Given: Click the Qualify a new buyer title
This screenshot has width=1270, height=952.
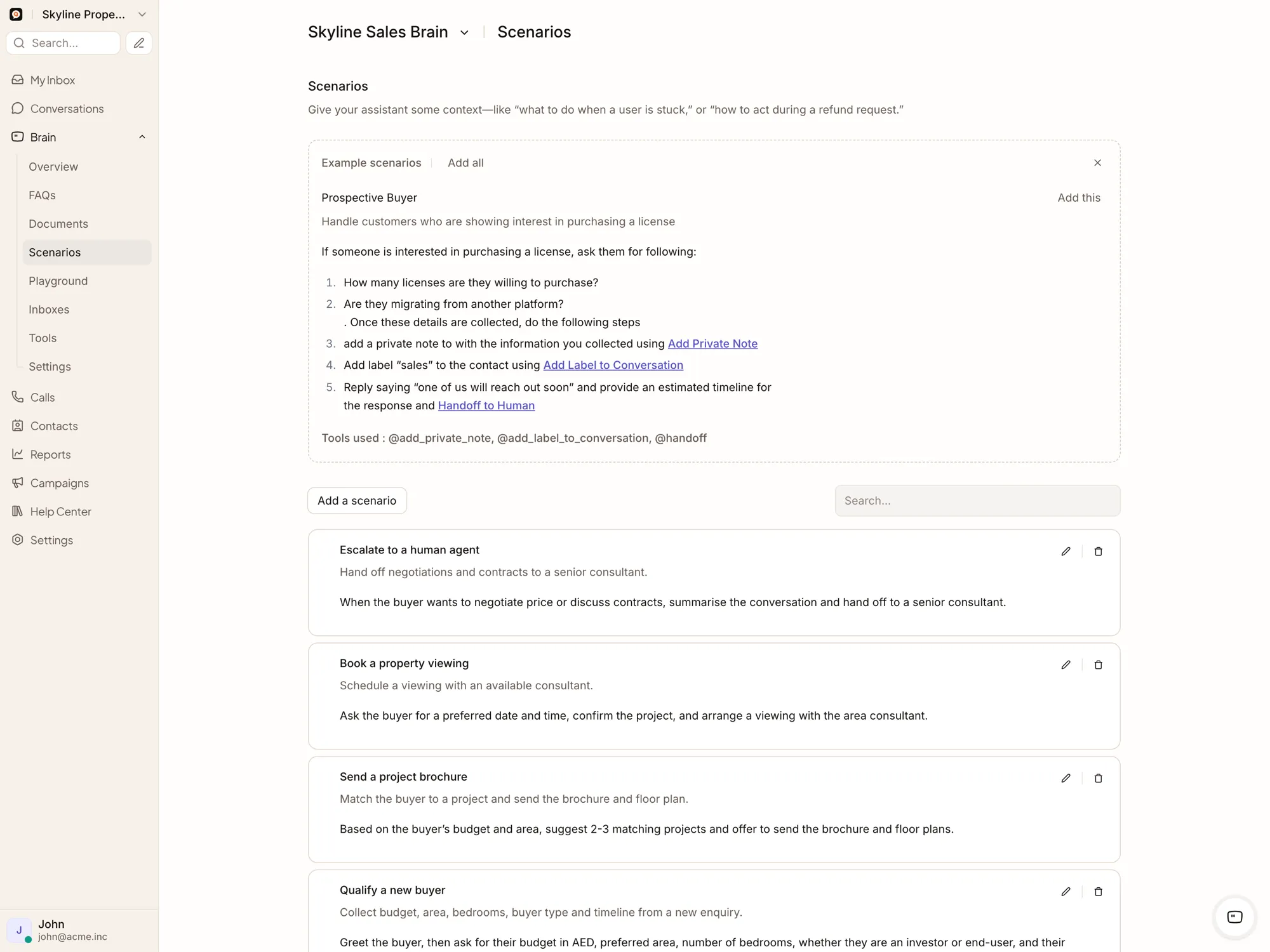Looking at the screenshot, I should (392, 890).
